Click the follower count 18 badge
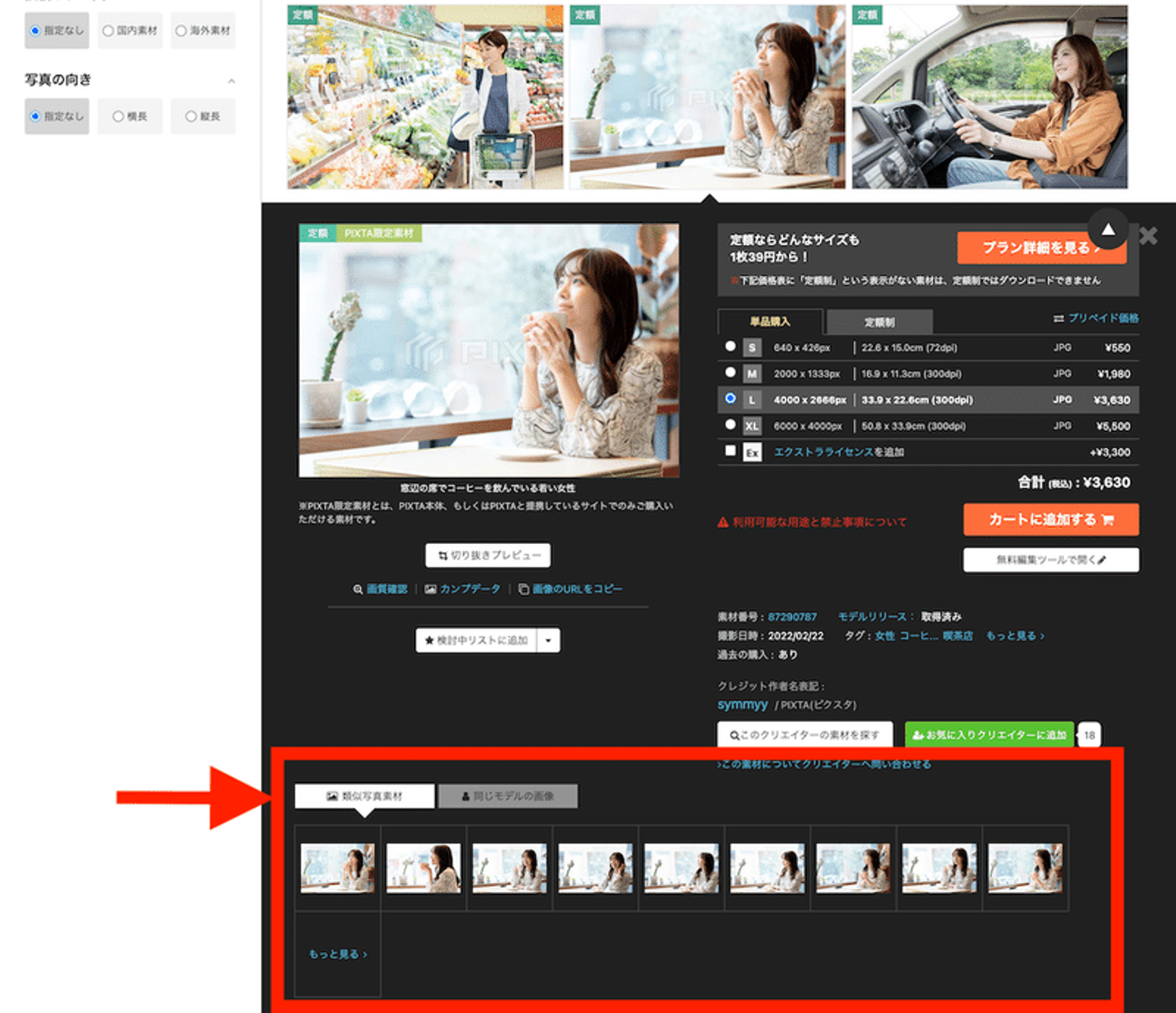Image resolution: width=1176 pixels, height=1013 pixels. tap(1089, 734)
